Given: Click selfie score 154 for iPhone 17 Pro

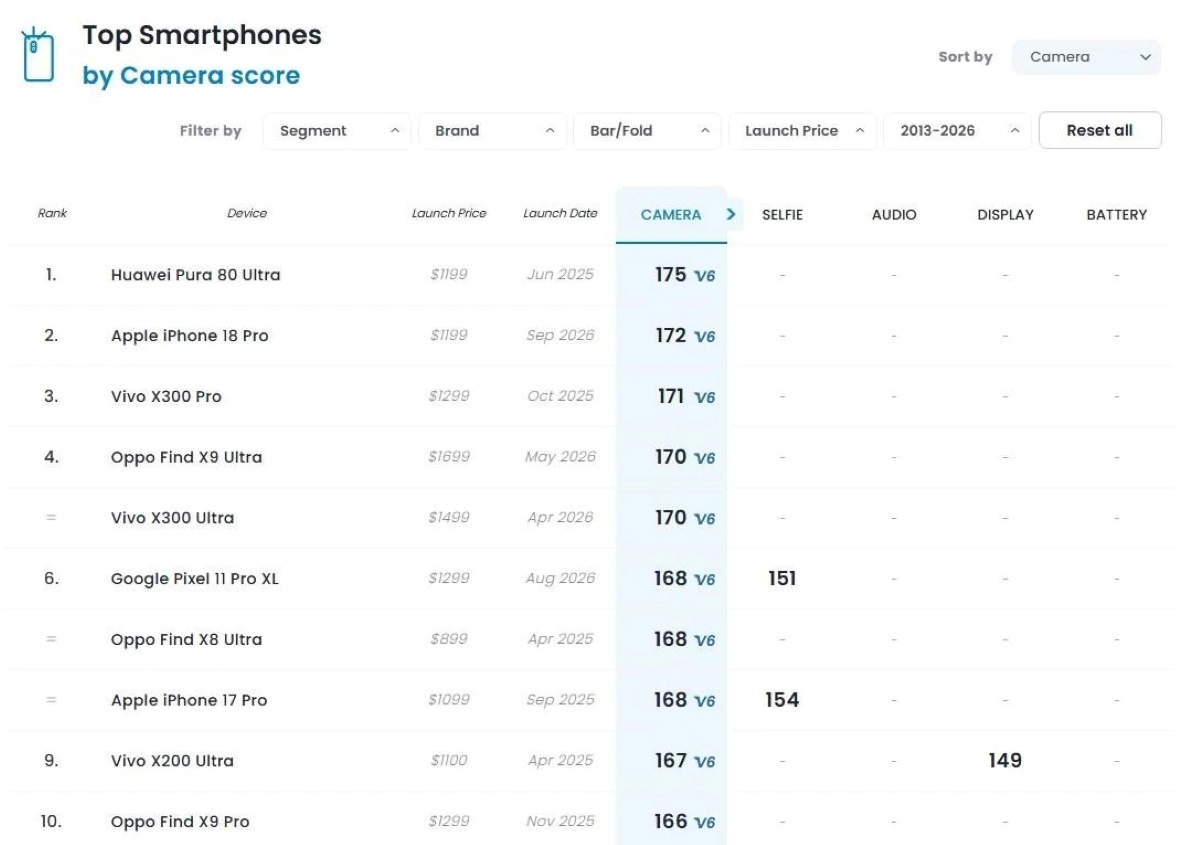Looking at the screenshot, I should coord(782,700).
